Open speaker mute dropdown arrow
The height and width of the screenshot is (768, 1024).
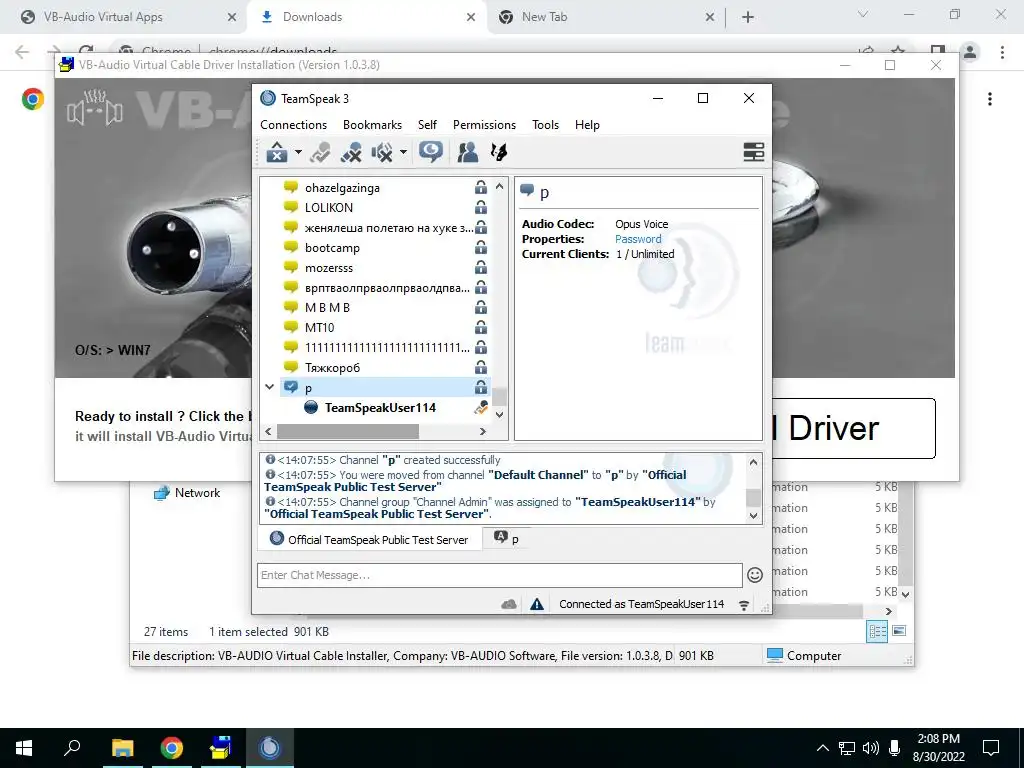403,152
